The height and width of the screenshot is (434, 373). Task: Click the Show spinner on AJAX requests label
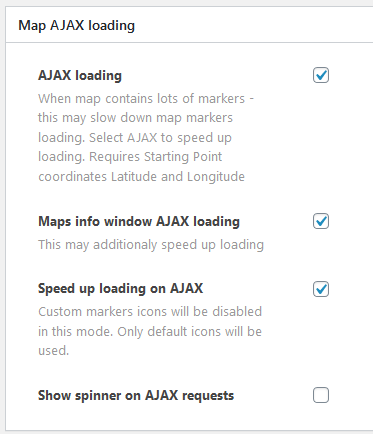point(136,396)
